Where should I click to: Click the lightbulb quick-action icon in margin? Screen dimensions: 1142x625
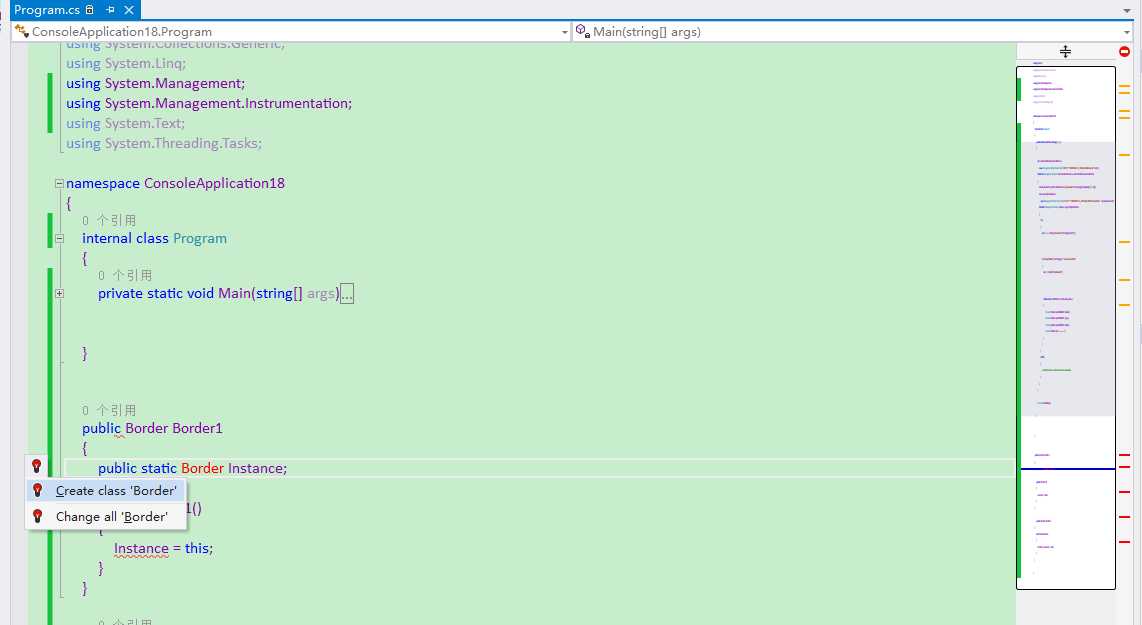tap(36, 465)
